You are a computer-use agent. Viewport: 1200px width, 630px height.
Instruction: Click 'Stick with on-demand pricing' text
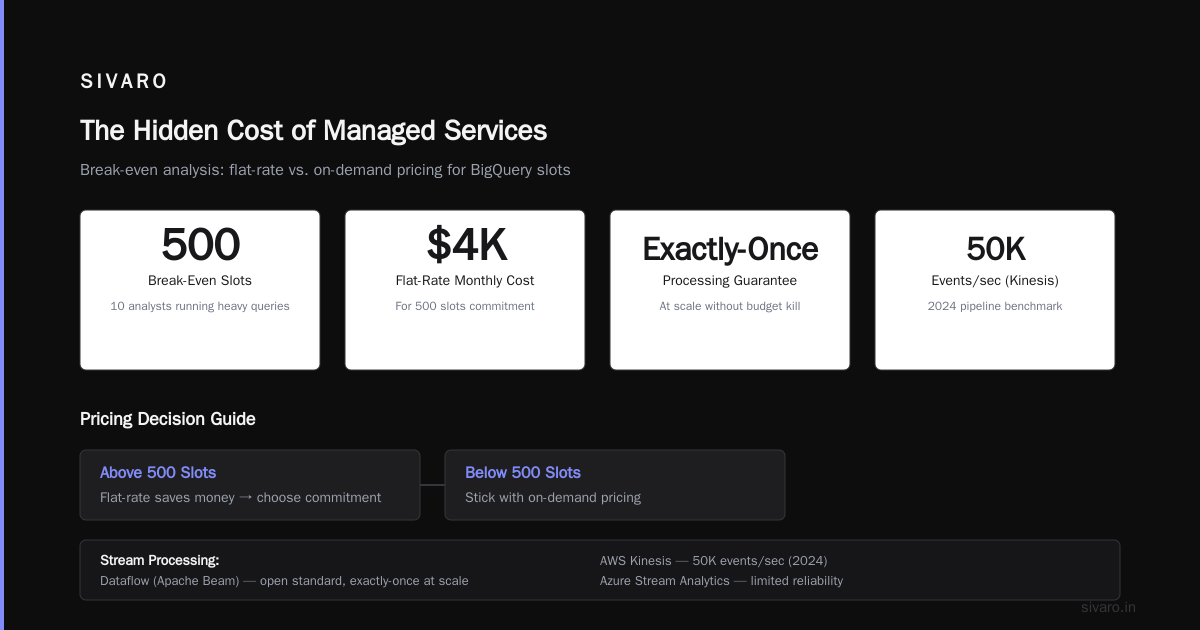[x=553, y=497]
